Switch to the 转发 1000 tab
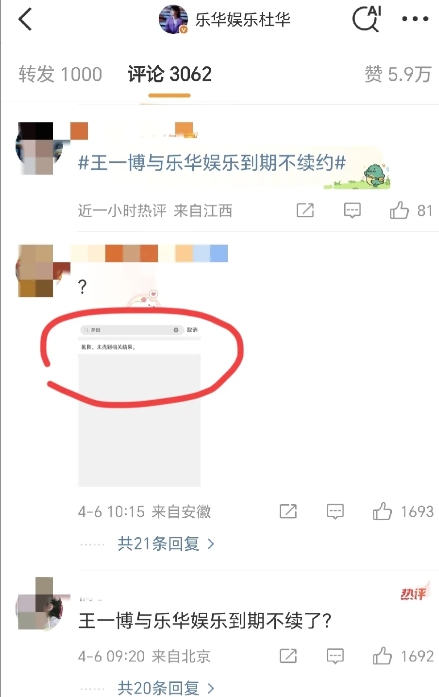 point(60,74)
